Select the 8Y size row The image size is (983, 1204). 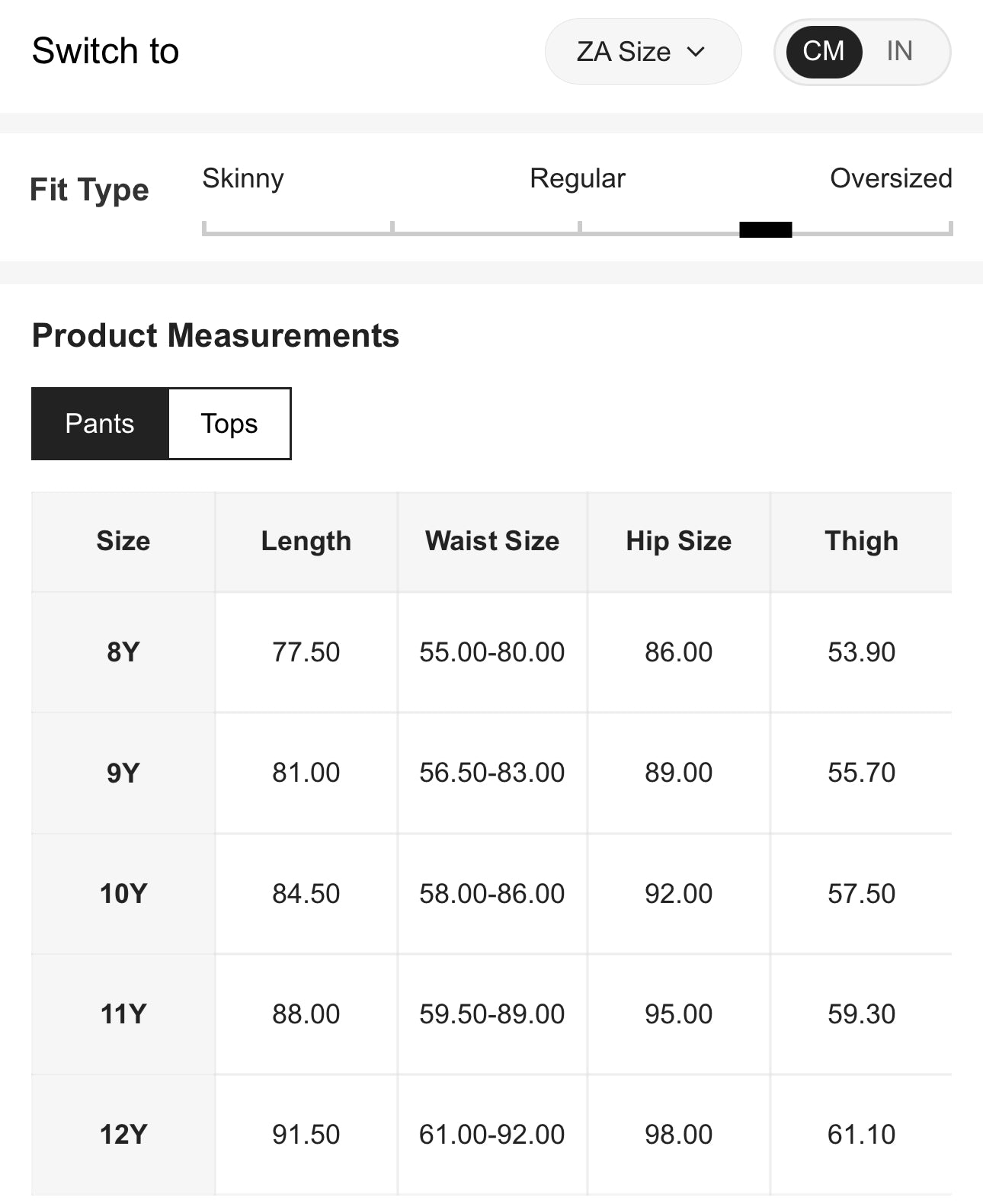point(123,652)
